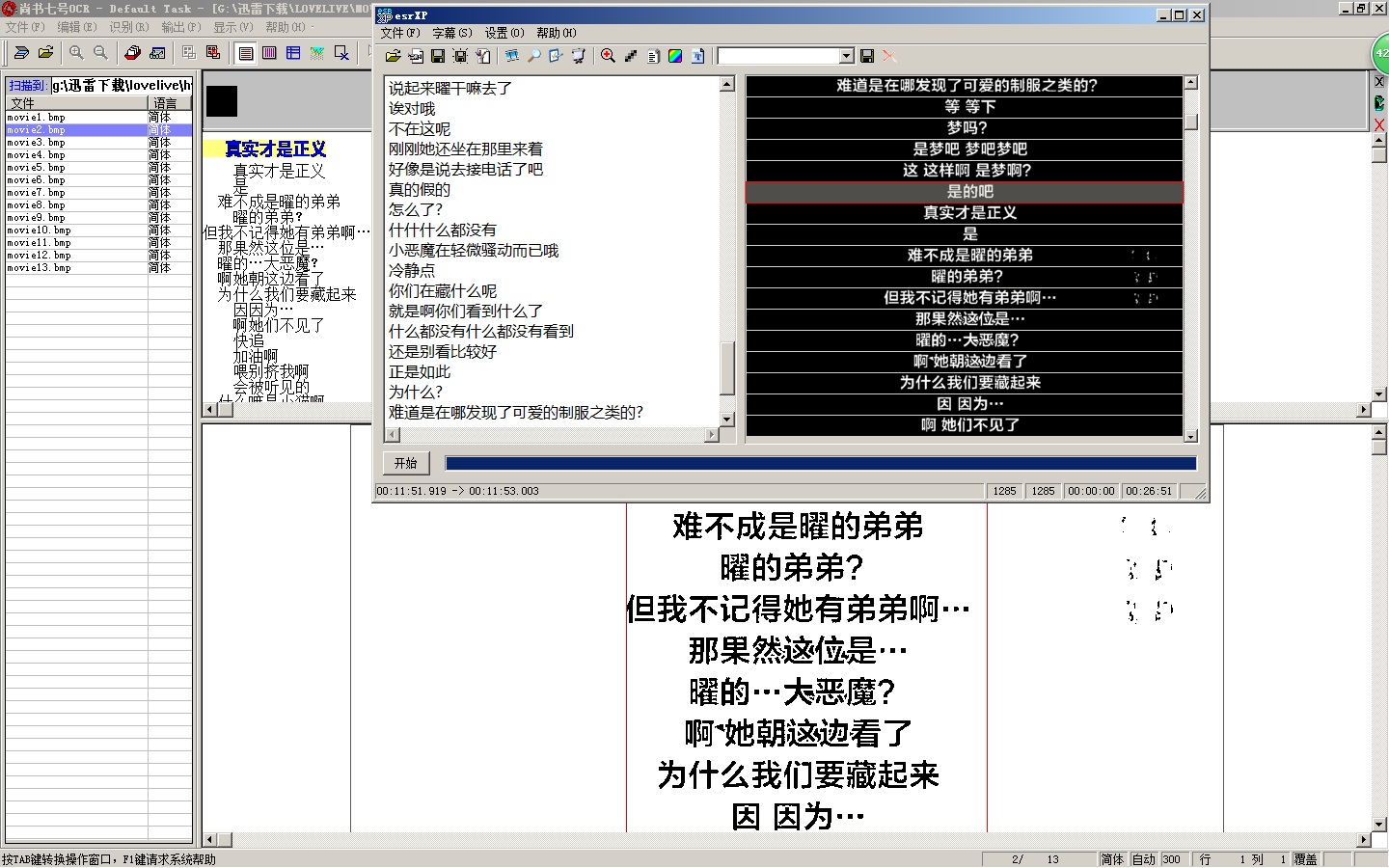Click the 语言 column header
The image size is (1389, 868).
pos(170,103)
